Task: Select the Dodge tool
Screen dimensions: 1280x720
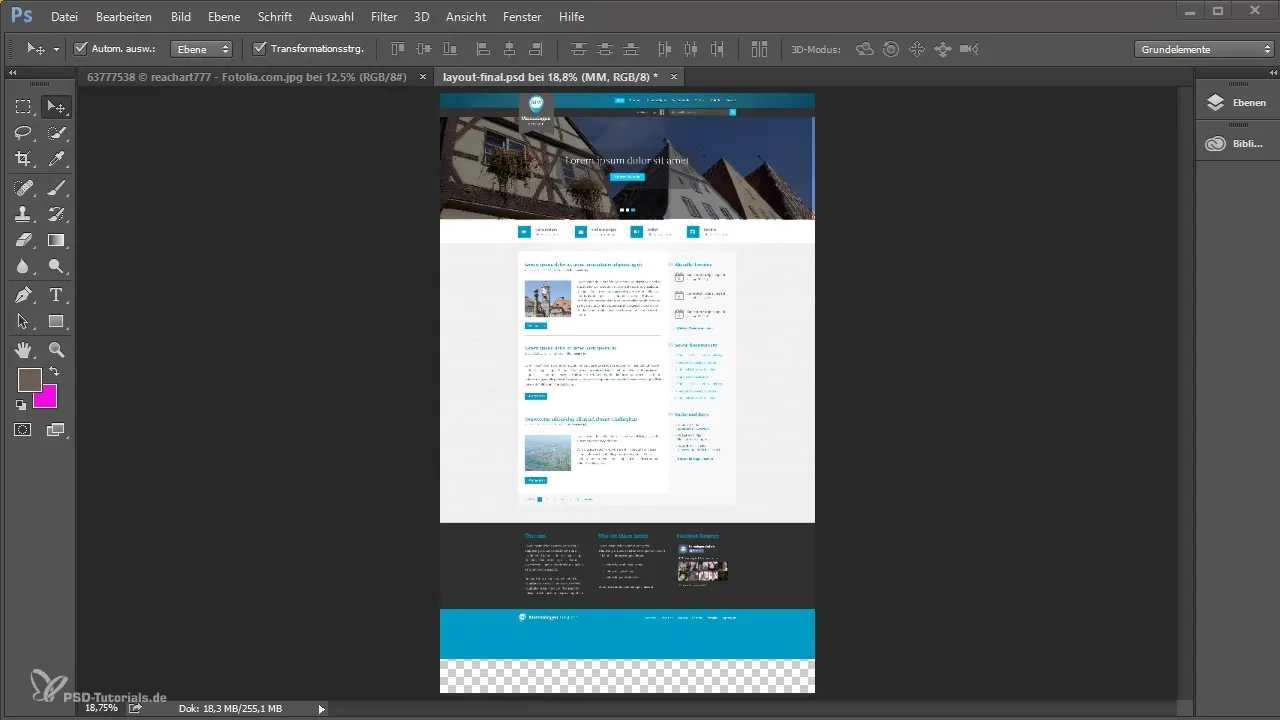Action: point(57,266)
